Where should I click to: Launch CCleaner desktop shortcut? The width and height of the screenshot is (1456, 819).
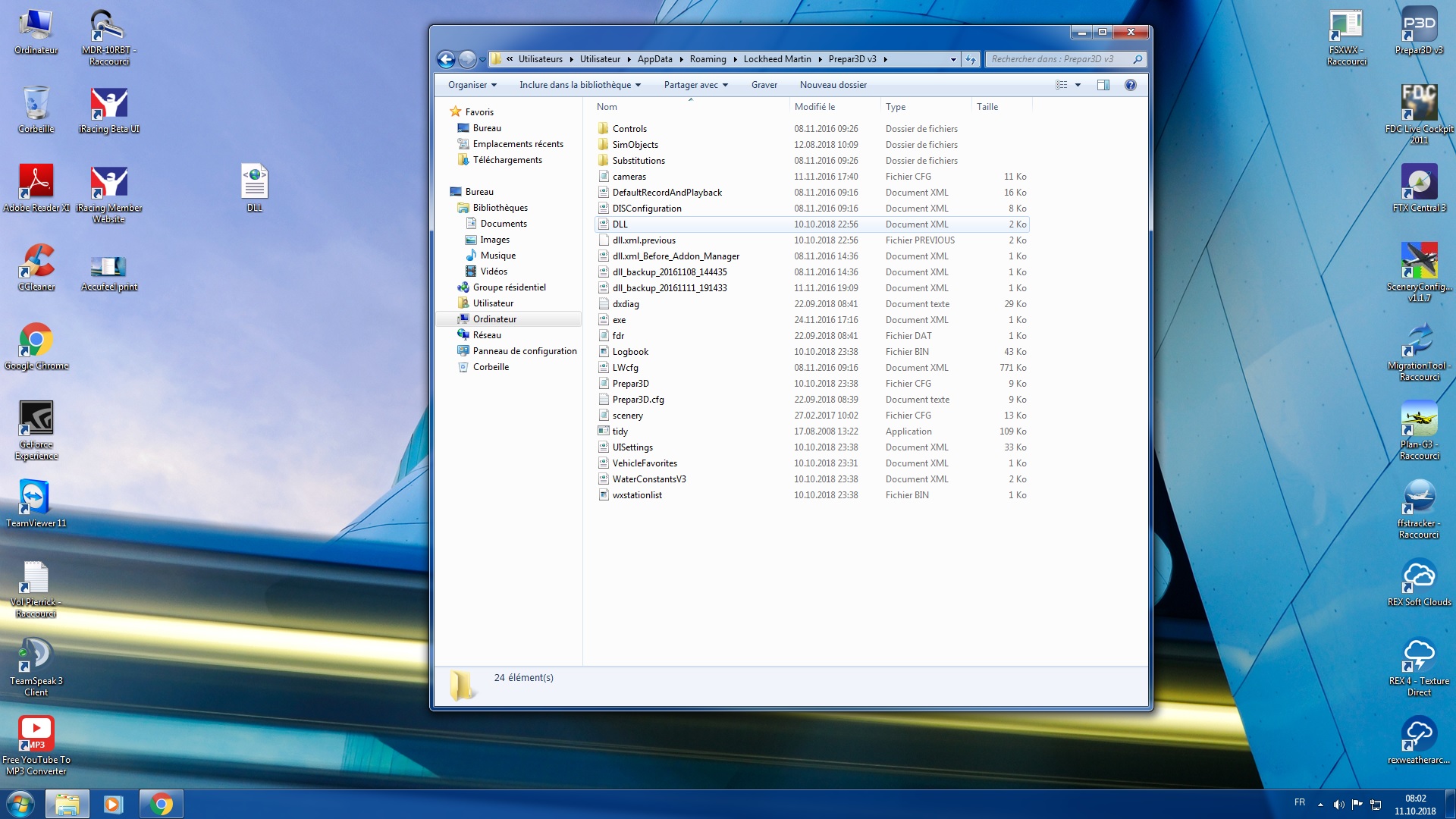pyautogui.click(x=36, y=267)
